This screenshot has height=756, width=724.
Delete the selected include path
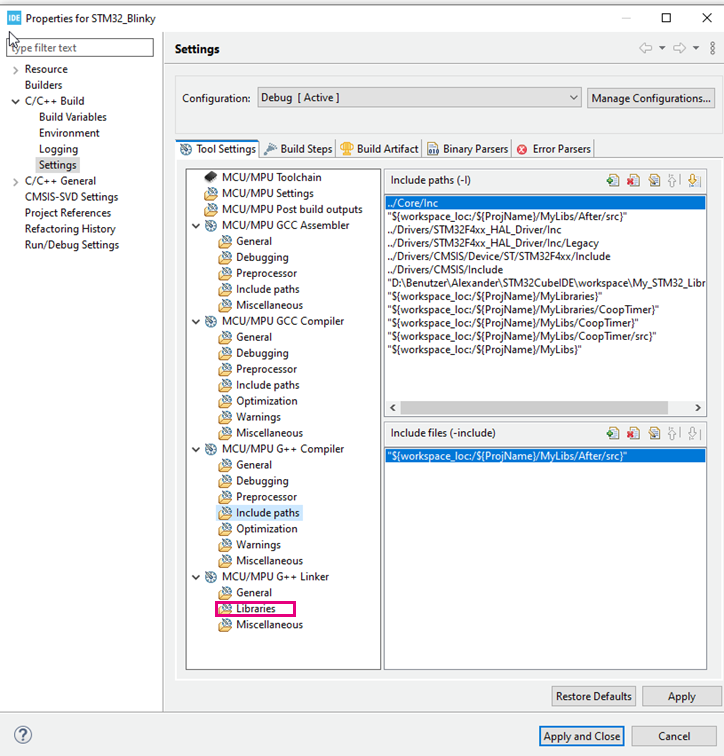coord(633,181)
